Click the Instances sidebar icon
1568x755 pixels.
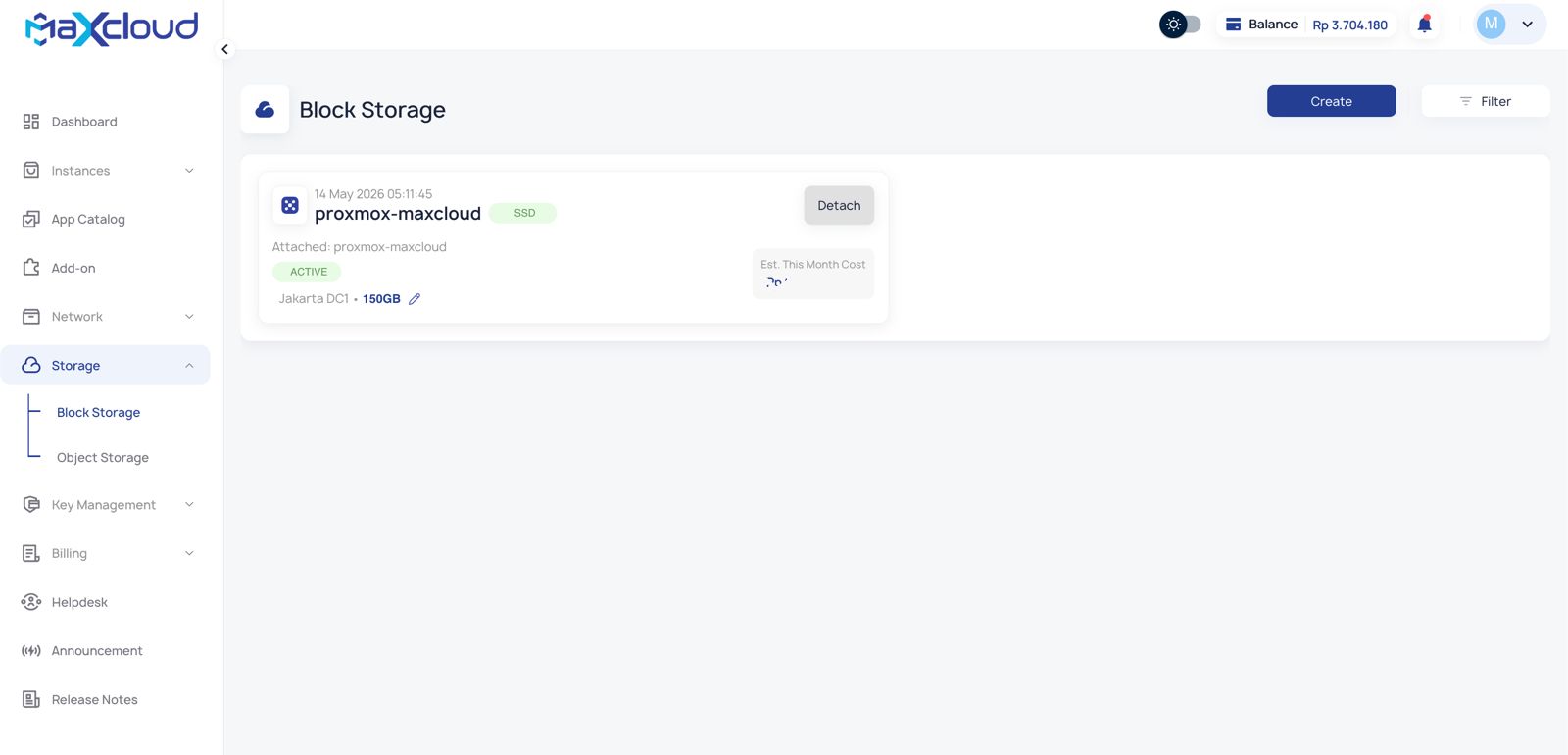pyautogui.click(x=31, y=171)
